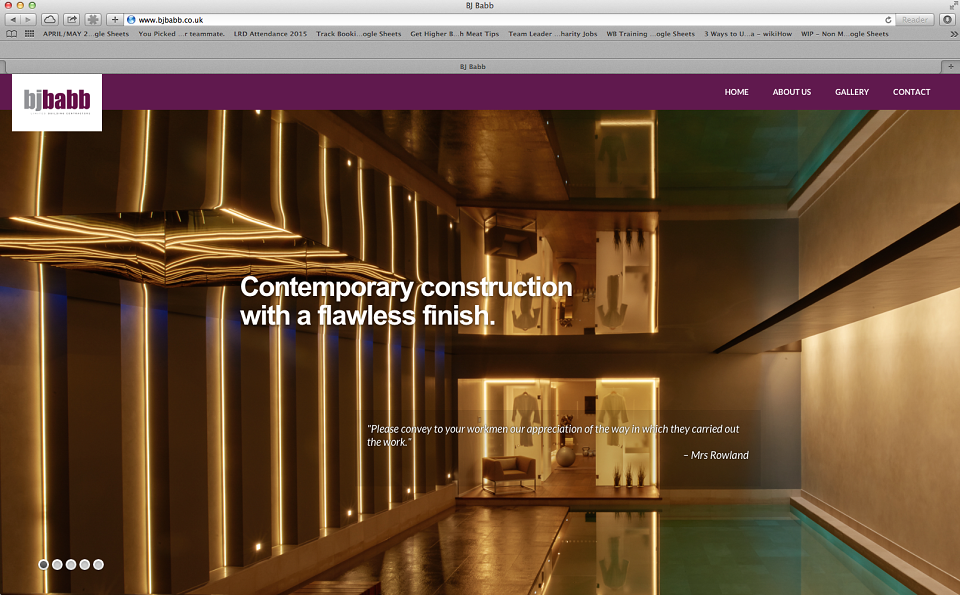The width and height of the screenshot is (960, 595).
Task: Click the first slideshow indicator dot
Action: pos(43,564)
